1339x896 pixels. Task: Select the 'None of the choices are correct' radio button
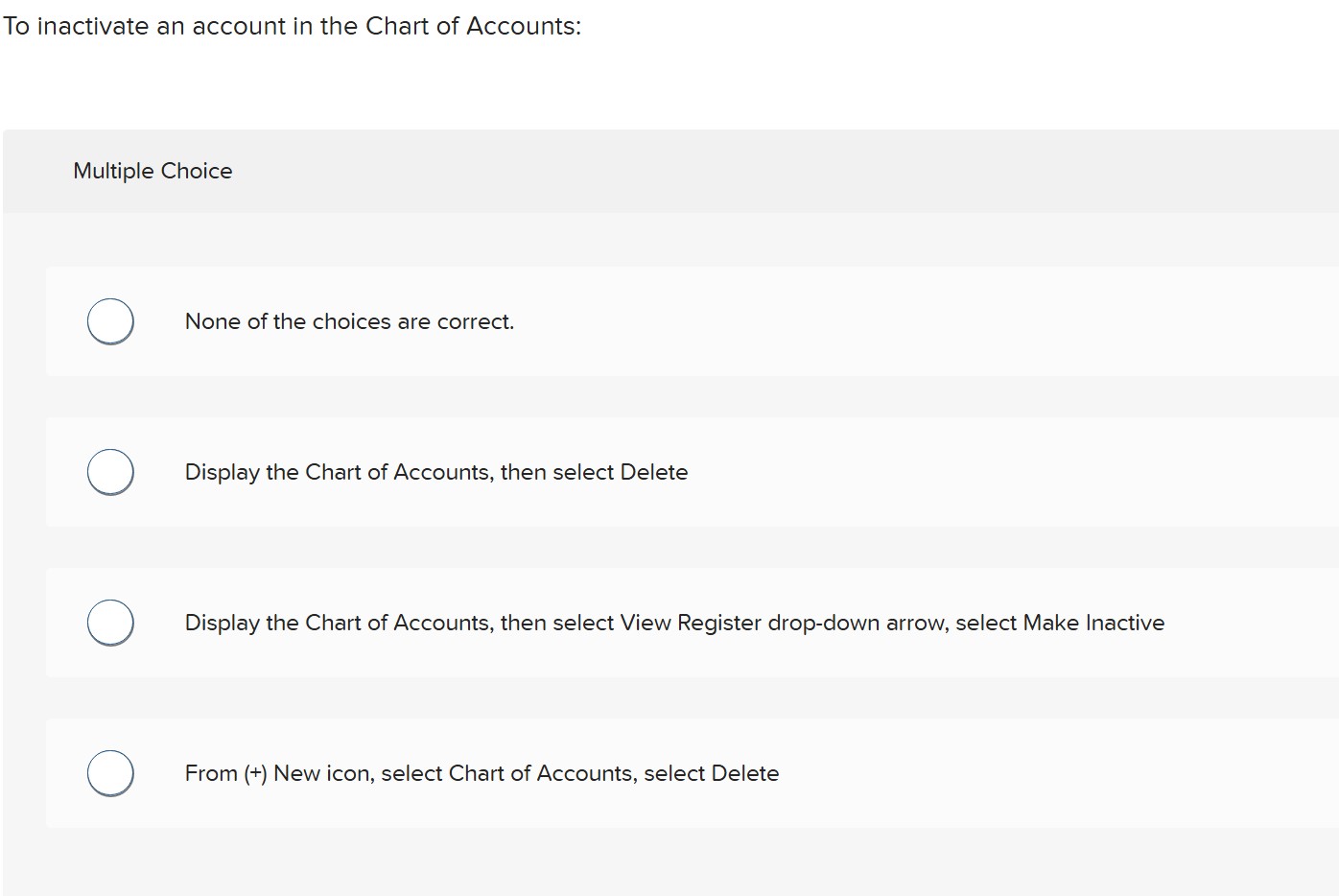[x=110, y=321]
